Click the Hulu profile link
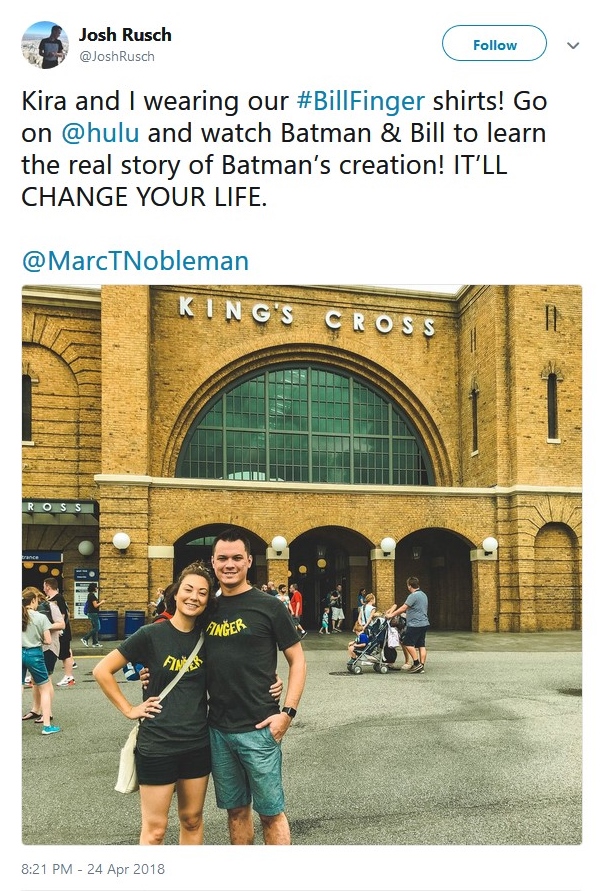Viewport: 606px width, 891px height. (x=100, y=126)
